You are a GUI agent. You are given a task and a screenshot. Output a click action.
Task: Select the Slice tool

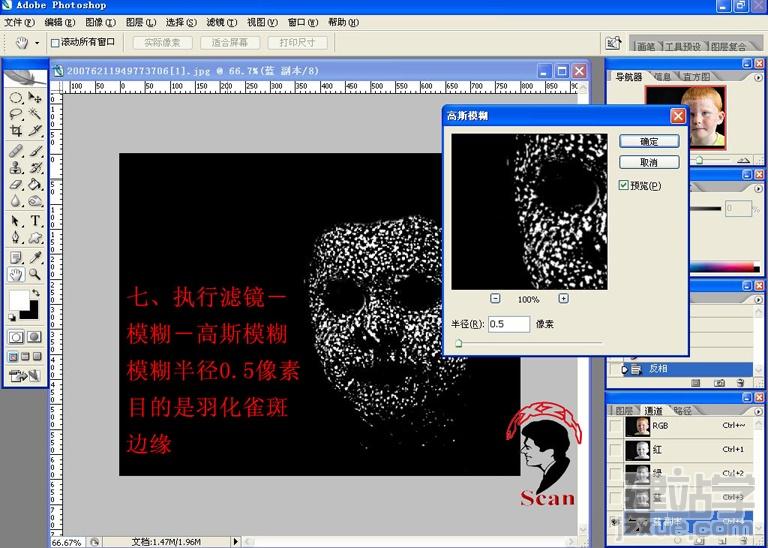34,130
